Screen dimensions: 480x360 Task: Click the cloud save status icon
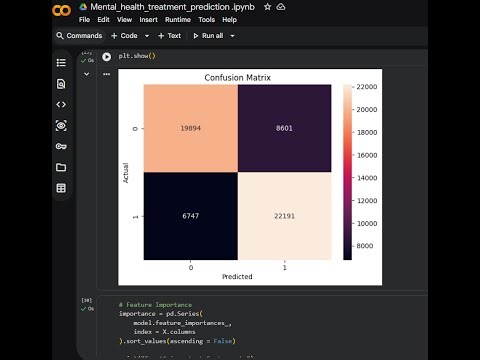coord(281,7)
